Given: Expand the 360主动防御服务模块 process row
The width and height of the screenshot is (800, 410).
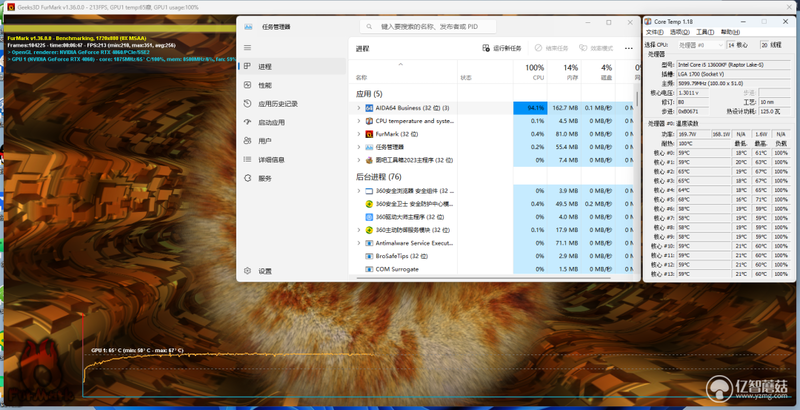Looking at the screenshot, I should pos(359,230).
